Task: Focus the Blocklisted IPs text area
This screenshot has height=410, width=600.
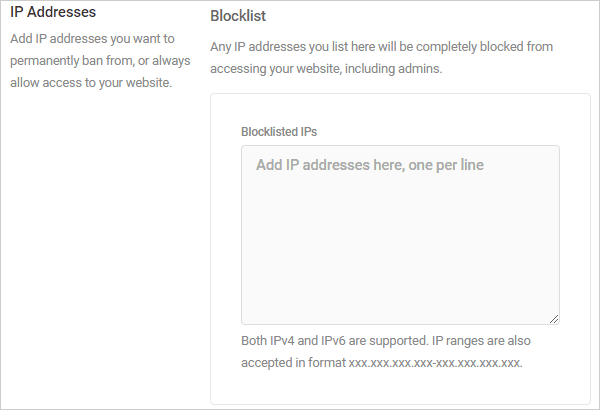Action: coord(400,235)
